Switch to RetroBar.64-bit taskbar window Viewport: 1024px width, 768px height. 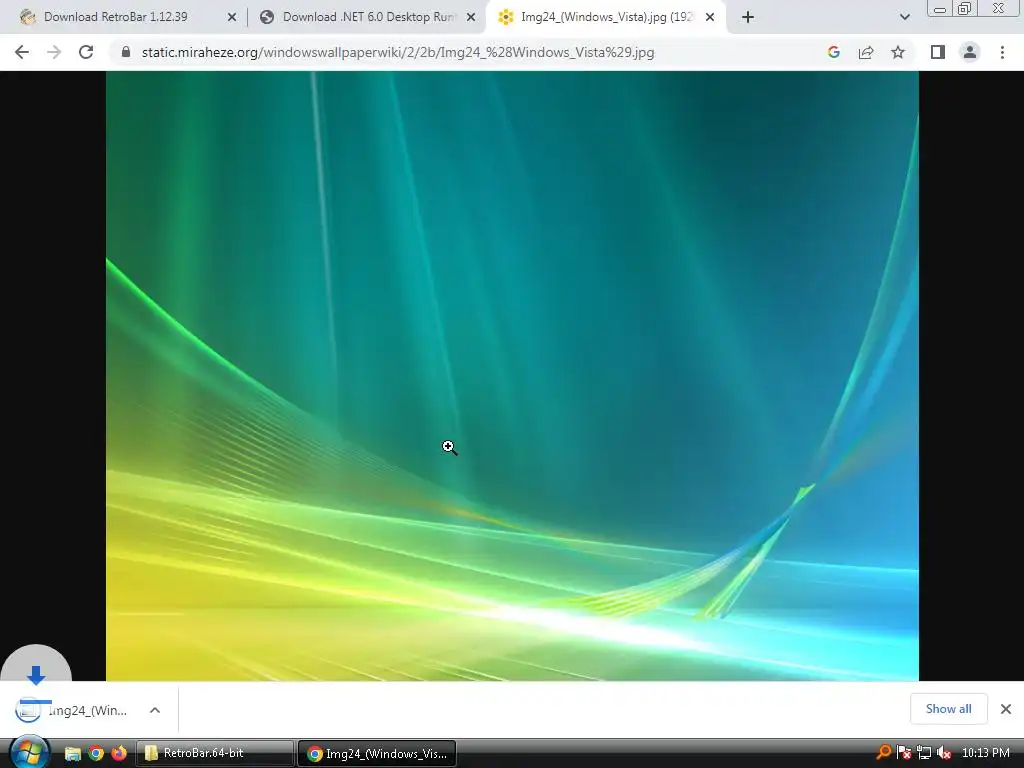tap(214, 753)
